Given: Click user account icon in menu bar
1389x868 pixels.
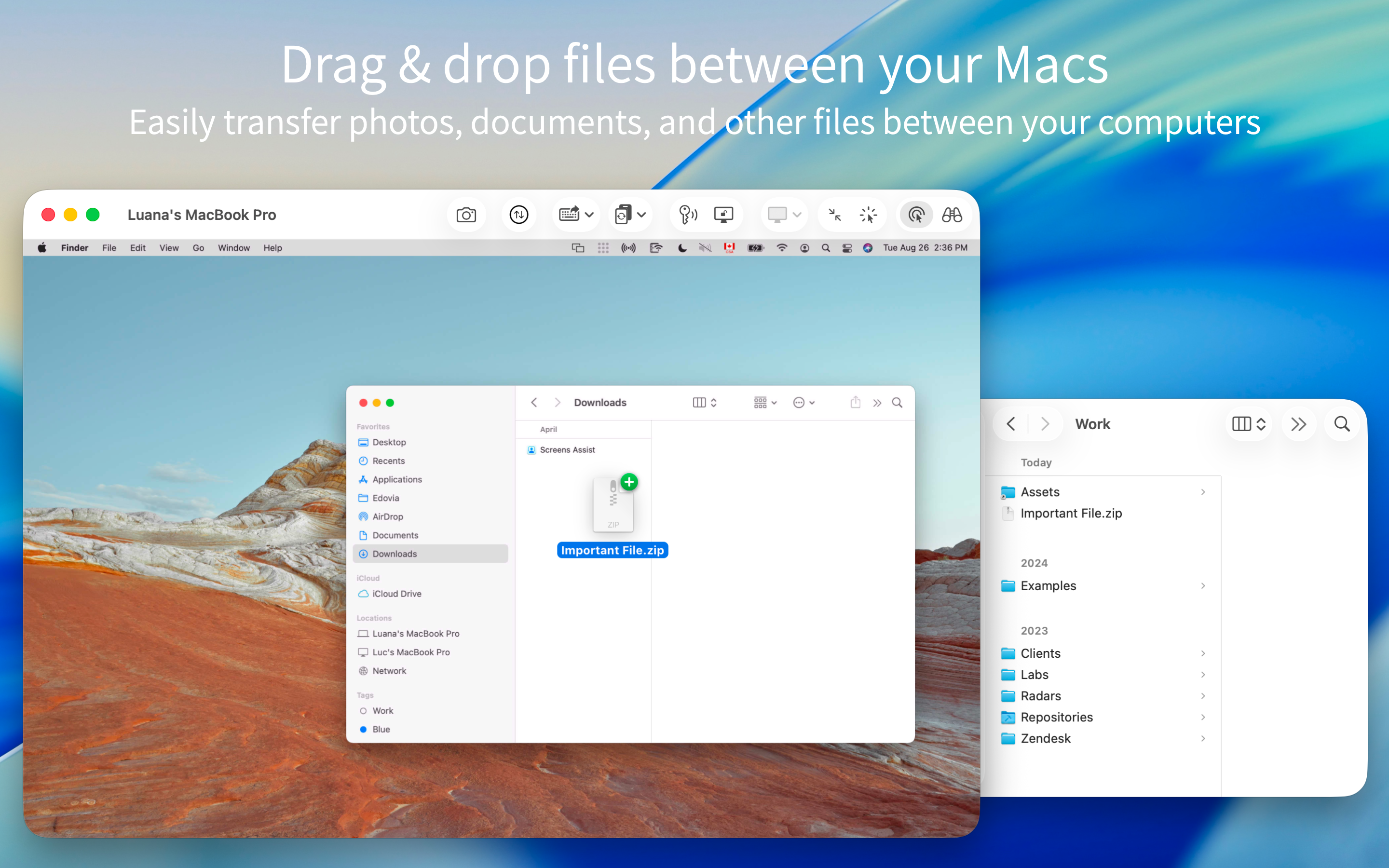Looking at the screenshot, I should tap(804, 247).
